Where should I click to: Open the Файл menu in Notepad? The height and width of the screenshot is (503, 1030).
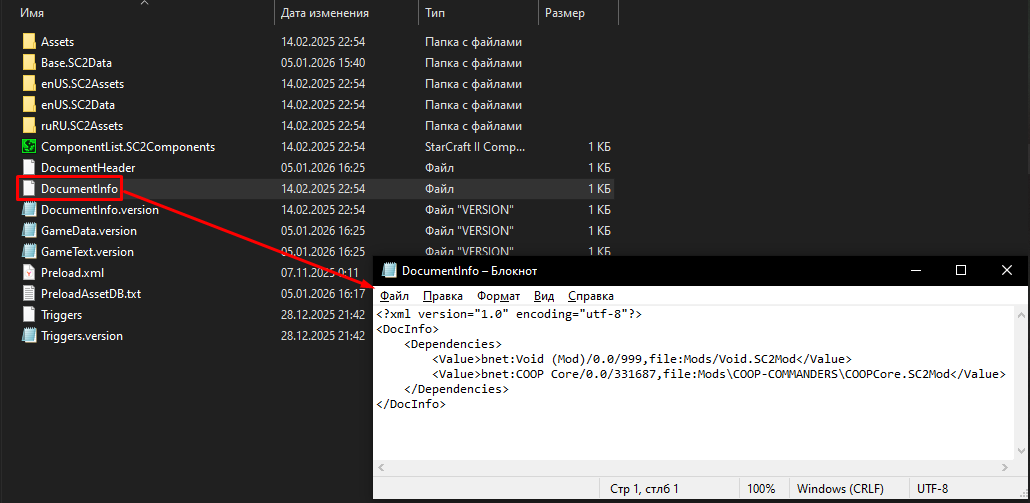click(394, 296)
